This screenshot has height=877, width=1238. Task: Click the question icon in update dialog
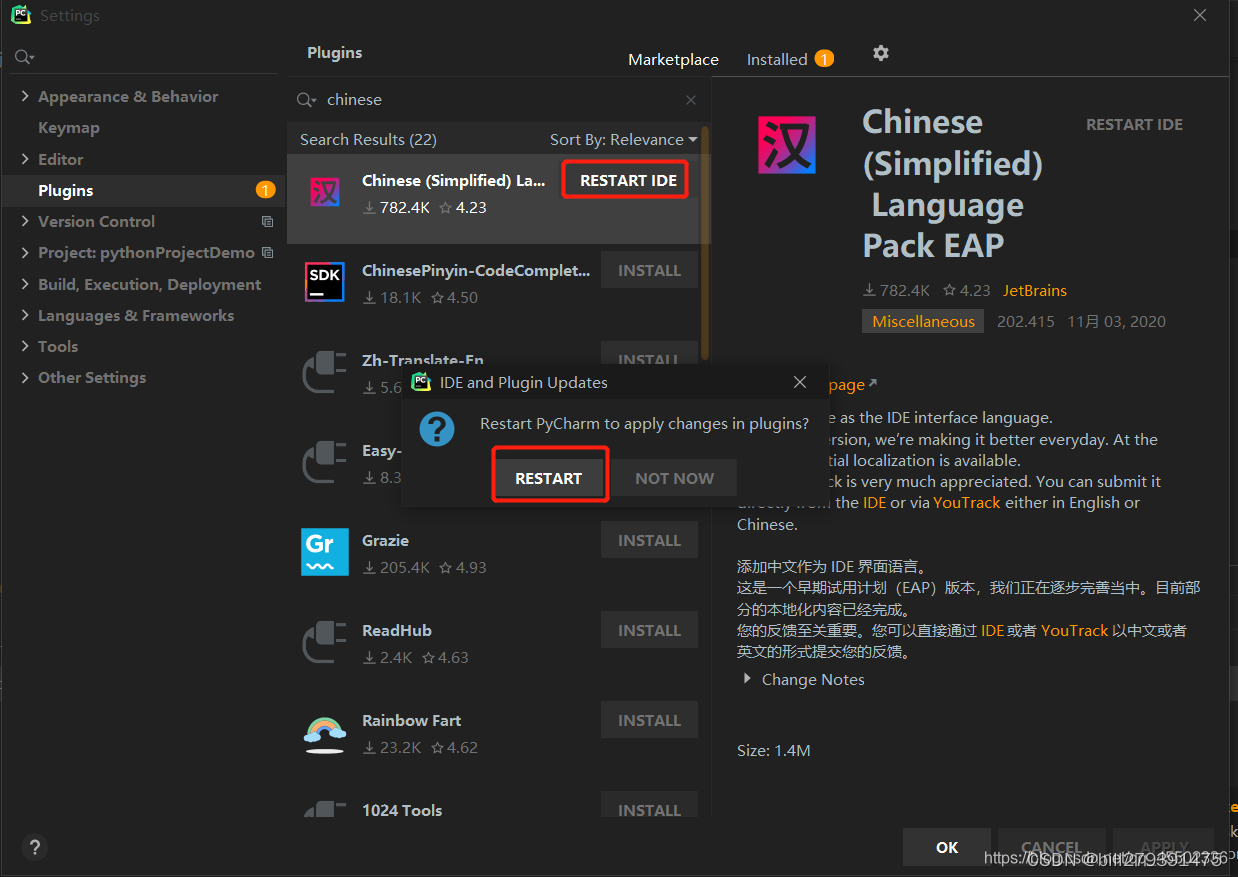[x=437, y=429]
